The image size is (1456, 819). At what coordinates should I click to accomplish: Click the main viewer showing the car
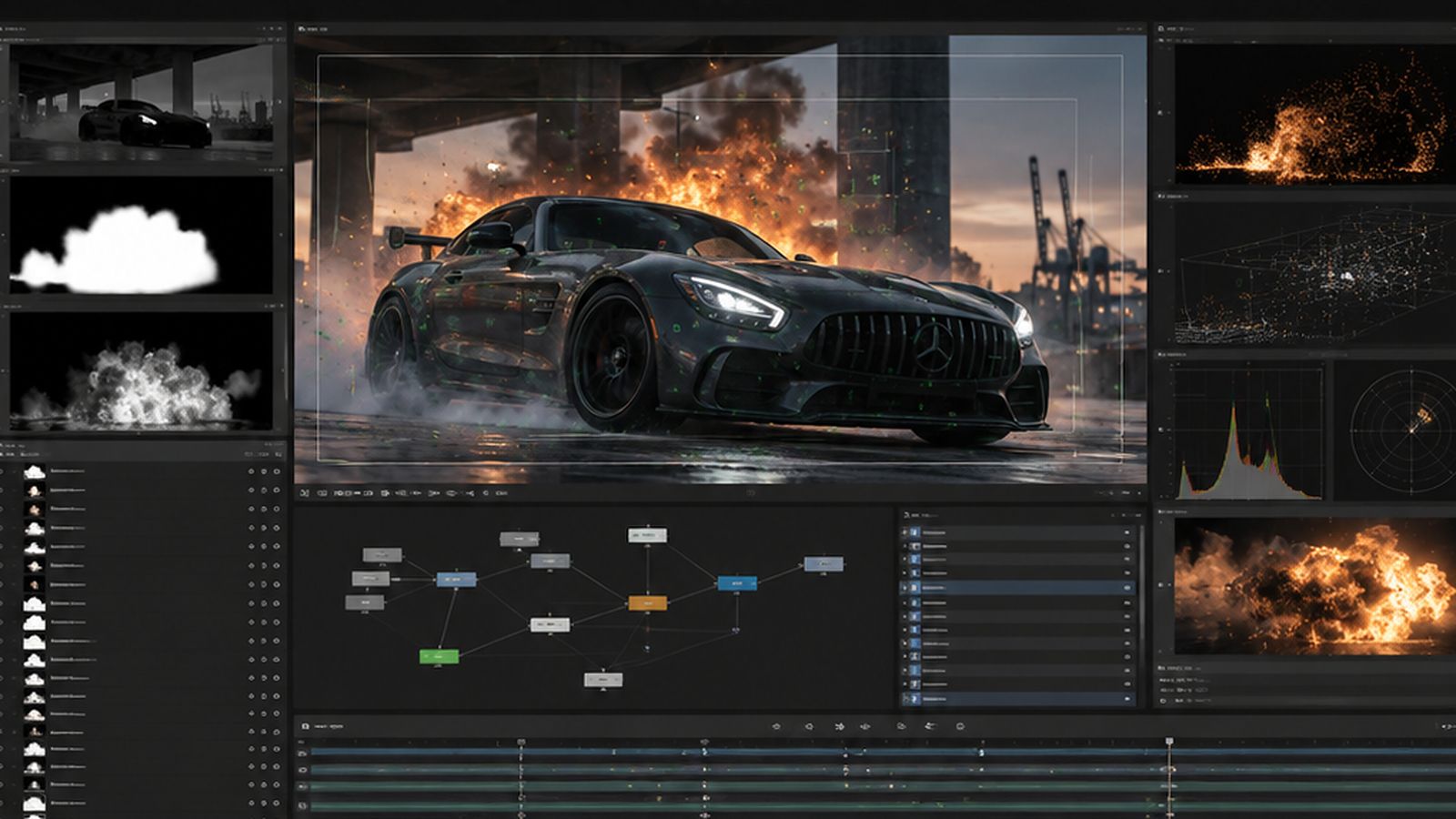coord(720,259)
